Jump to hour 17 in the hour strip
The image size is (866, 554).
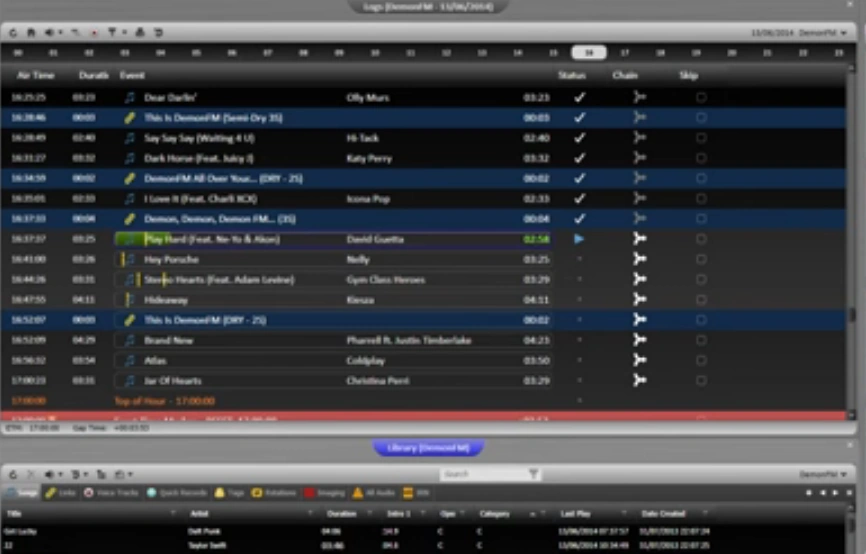click(x=625, y=52)
